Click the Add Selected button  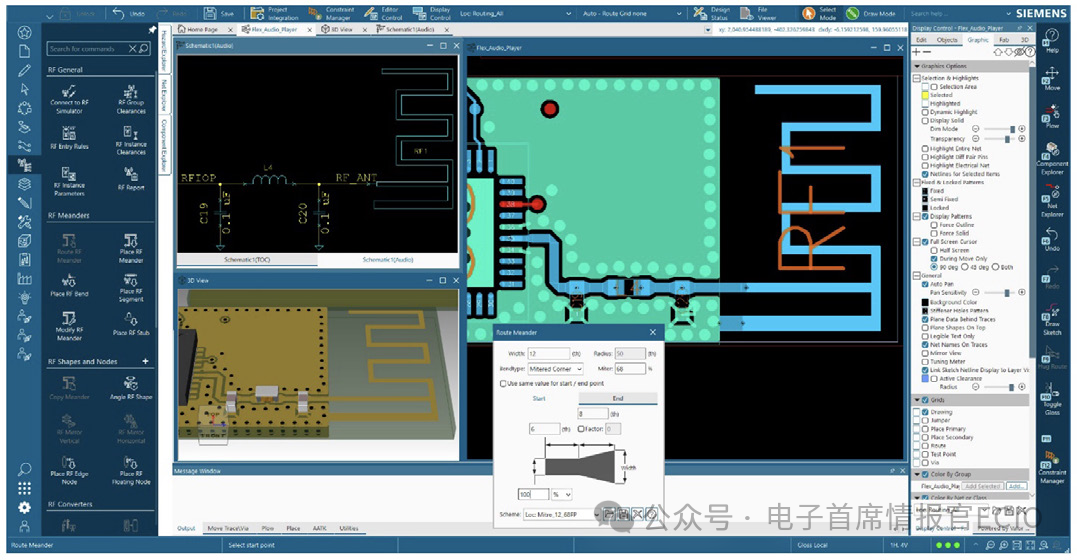[983, 486]
